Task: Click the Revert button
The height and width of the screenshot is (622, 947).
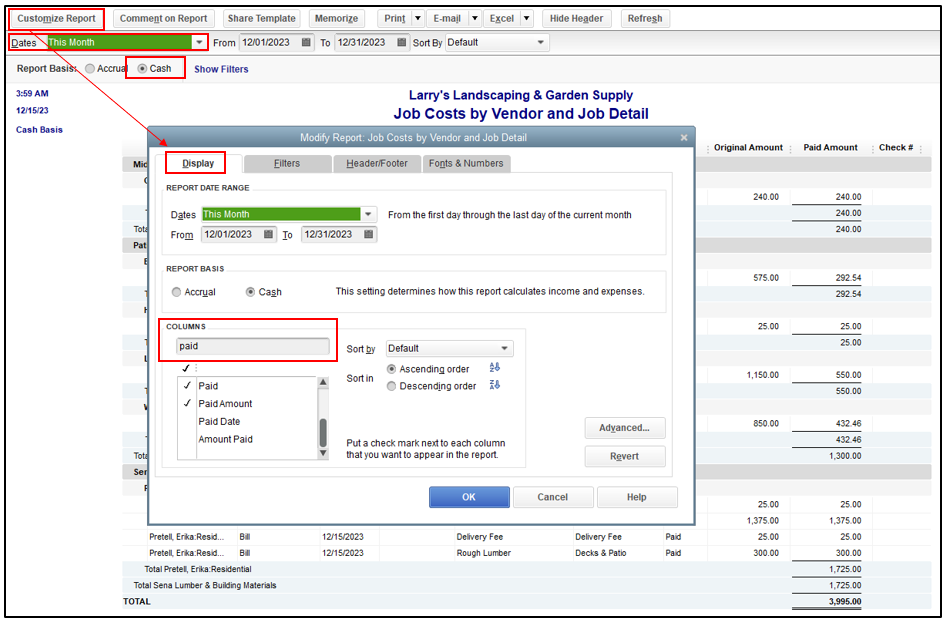Action: coord(624,457)
